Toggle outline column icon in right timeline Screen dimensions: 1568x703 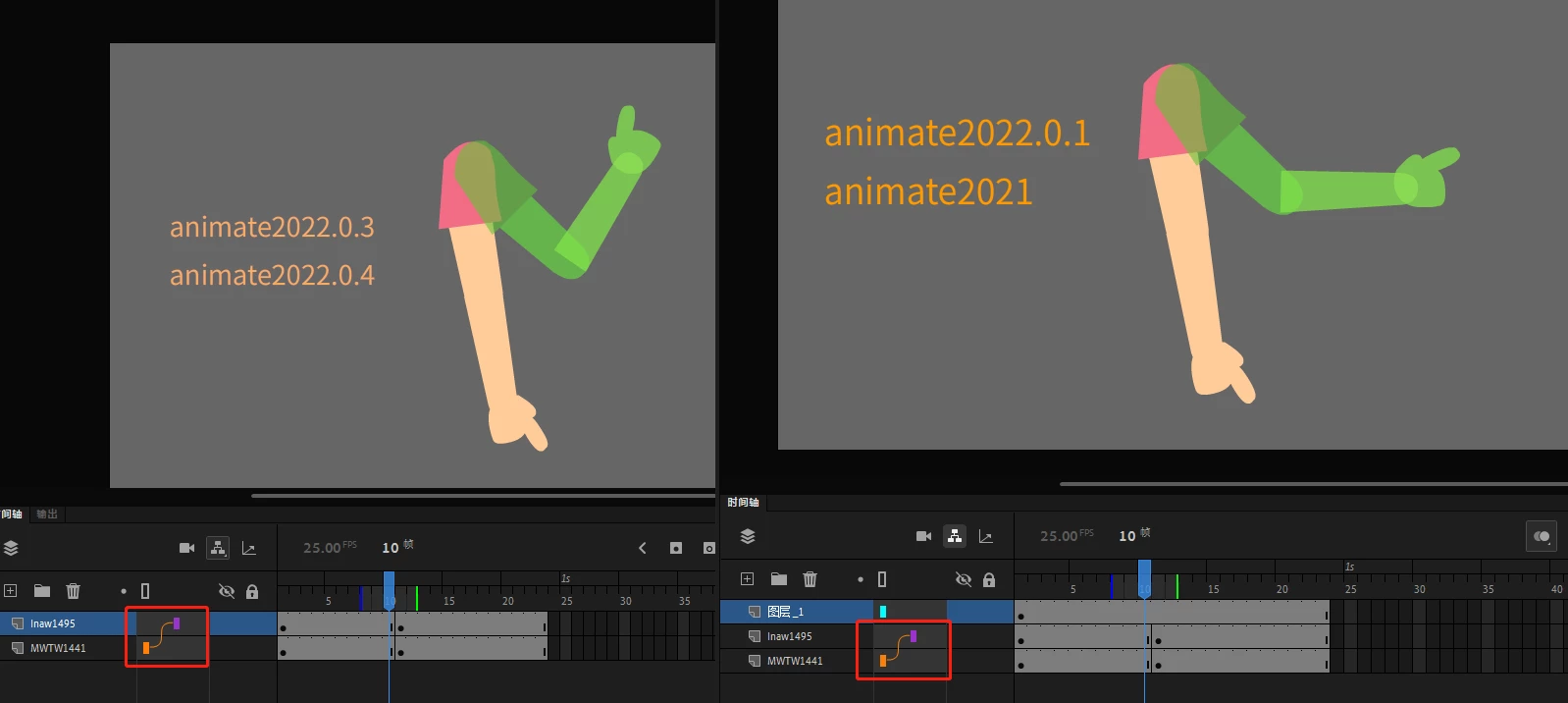(x=882, y=579)
